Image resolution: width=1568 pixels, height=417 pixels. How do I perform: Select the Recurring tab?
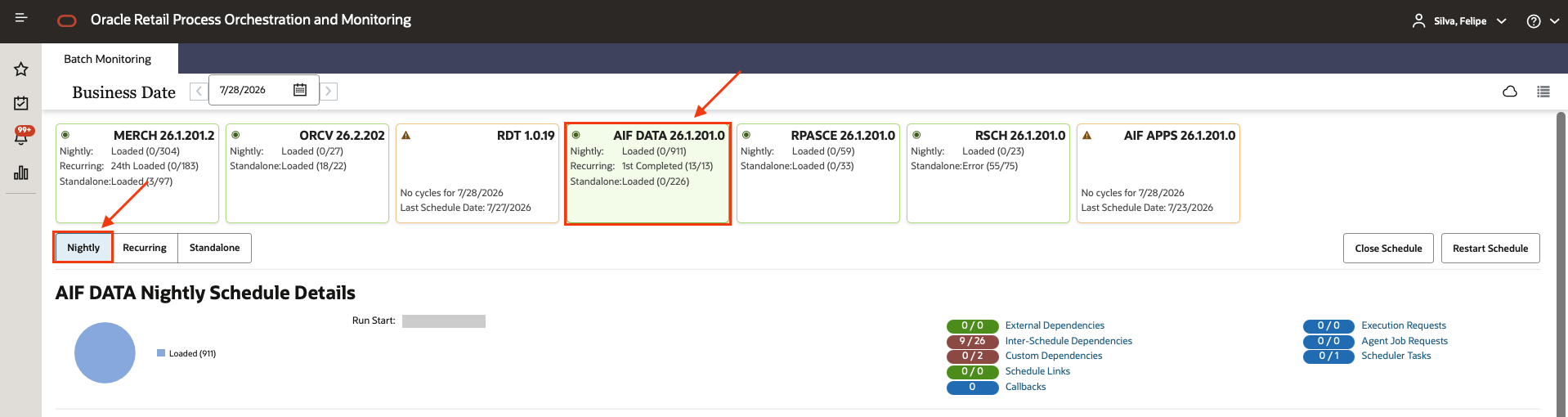(x=145, y=248)
